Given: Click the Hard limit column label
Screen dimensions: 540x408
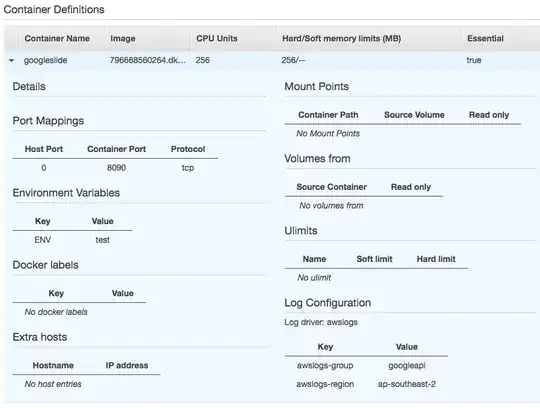Looking at the screenshot, I should (436, 259).
